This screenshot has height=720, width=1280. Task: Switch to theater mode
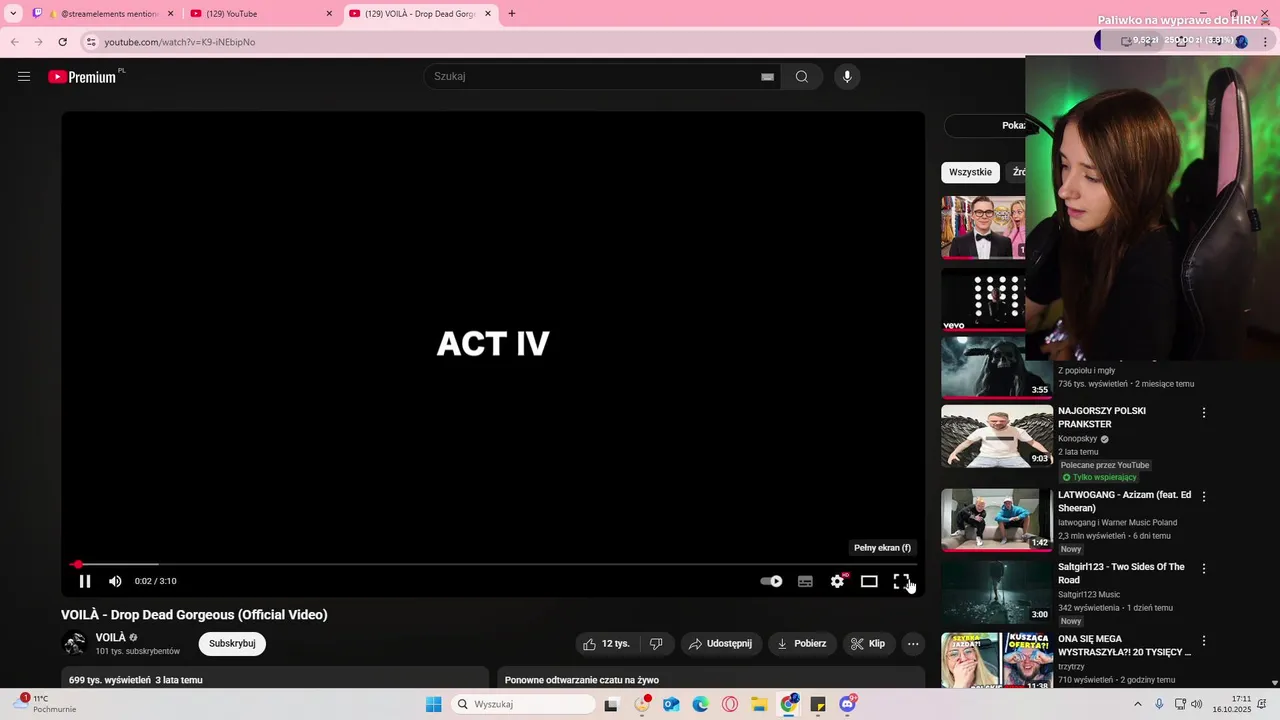click(869, 581)
